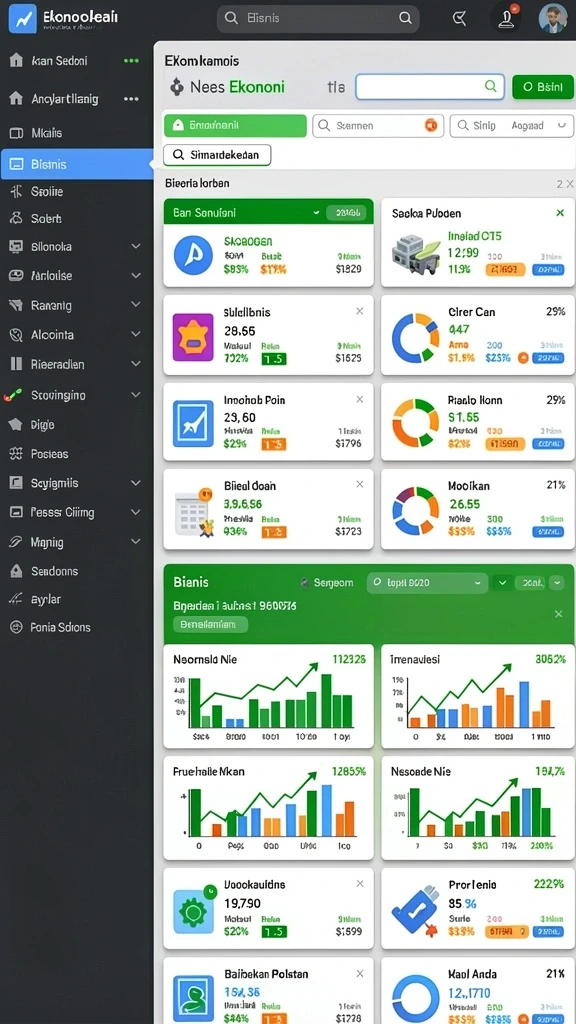Image resolution: width=576 pixels, height=1024 pixels.
Task: Click the Baibekan Polstan app icon
Action: pyautogui.click(x=193, y=999)
